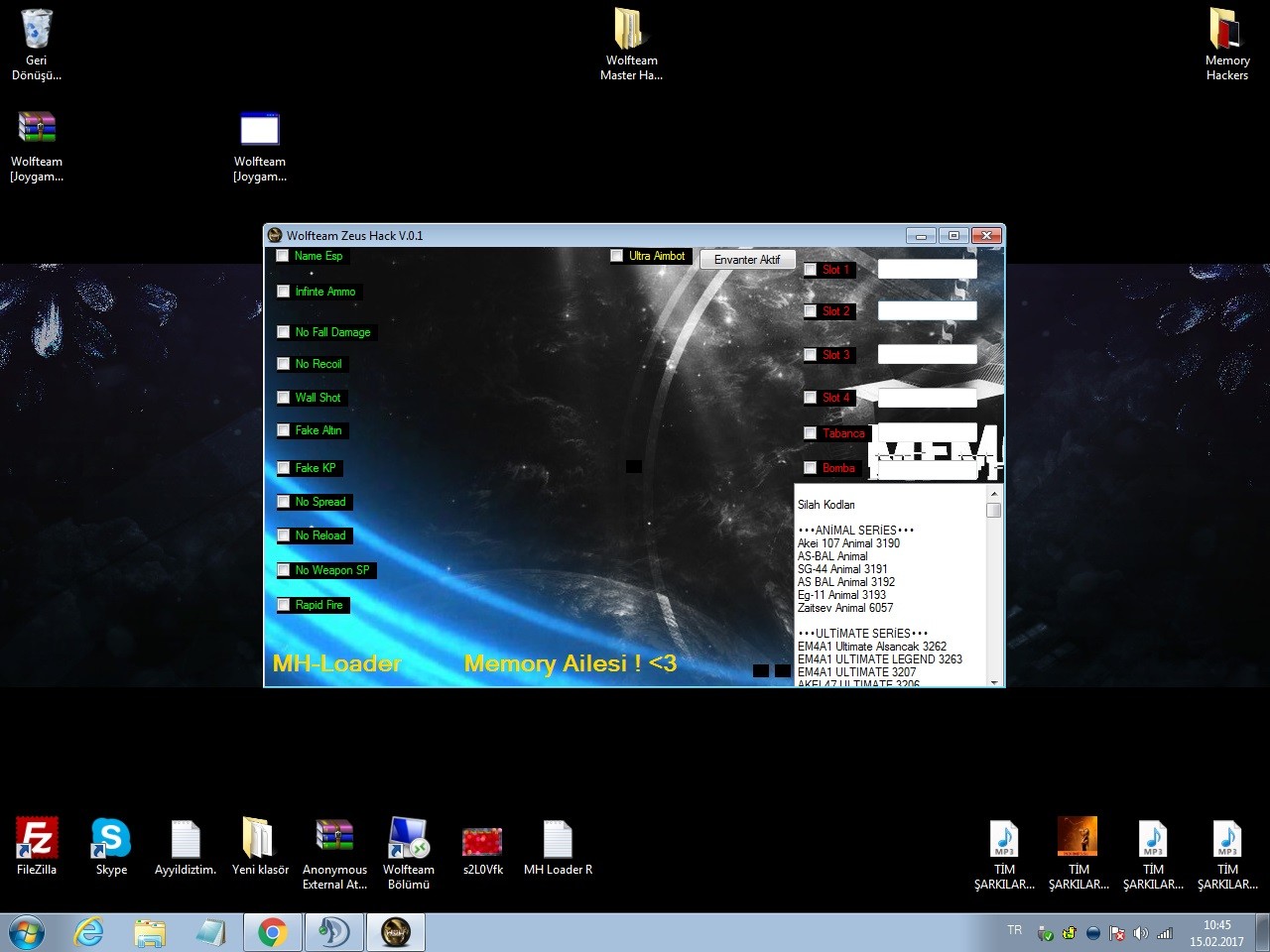
Task: Select the Wolfteam [Joygam... application window icon
Action: pyautogui.click(x=260, y=147)
